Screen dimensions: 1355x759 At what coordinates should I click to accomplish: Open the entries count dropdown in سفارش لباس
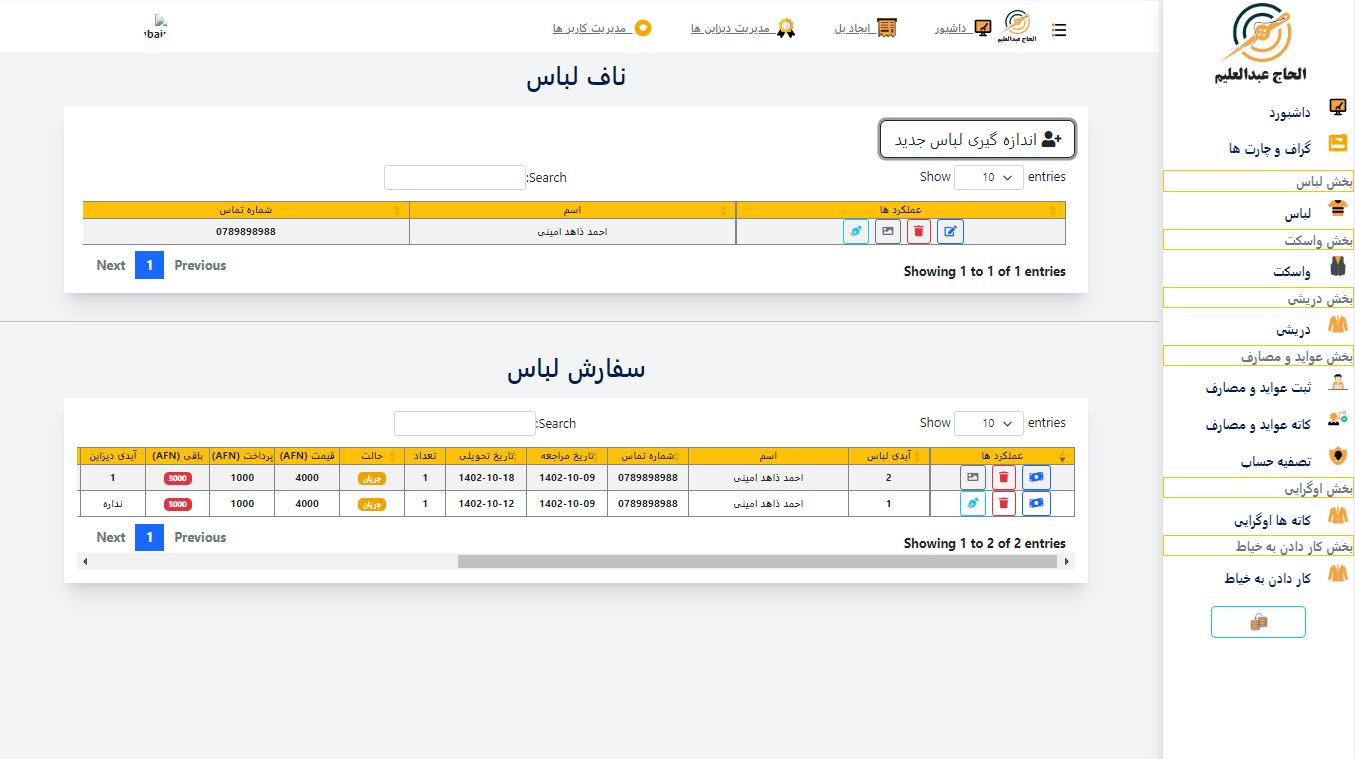(988, 423)
